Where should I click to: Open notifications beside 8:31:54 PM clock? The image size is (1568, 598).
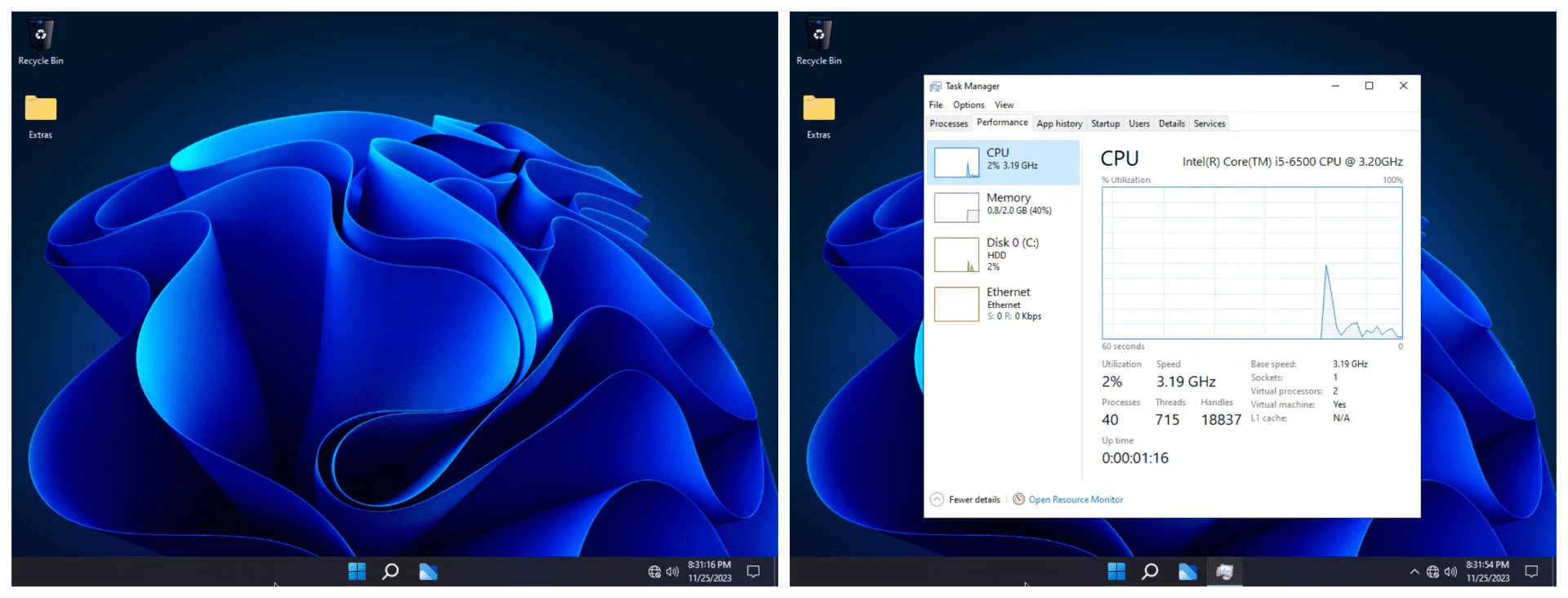pyautogui.click(x=1531, y=572)
